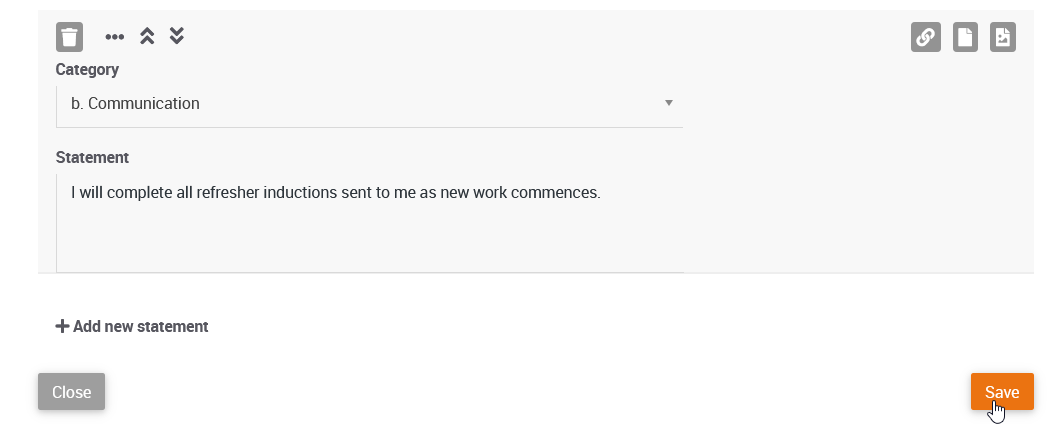Screen dimensions: 1062x424
Task: Click the plus icon beside Add new statement
Action: [x=62, y=326]
